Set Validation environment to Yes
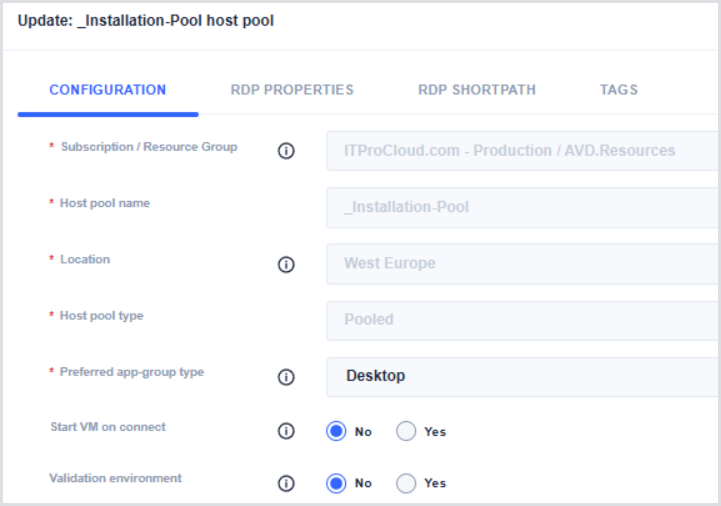721x506 pixels. (406, 483)
